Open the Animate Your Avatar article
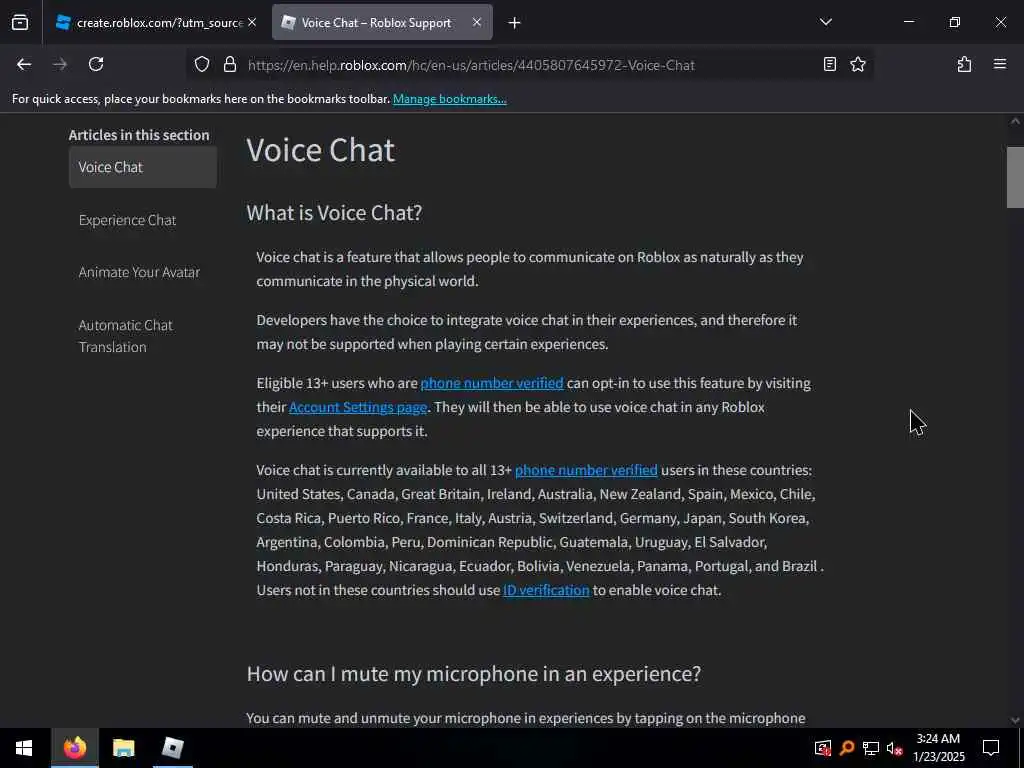 point(139,272)
